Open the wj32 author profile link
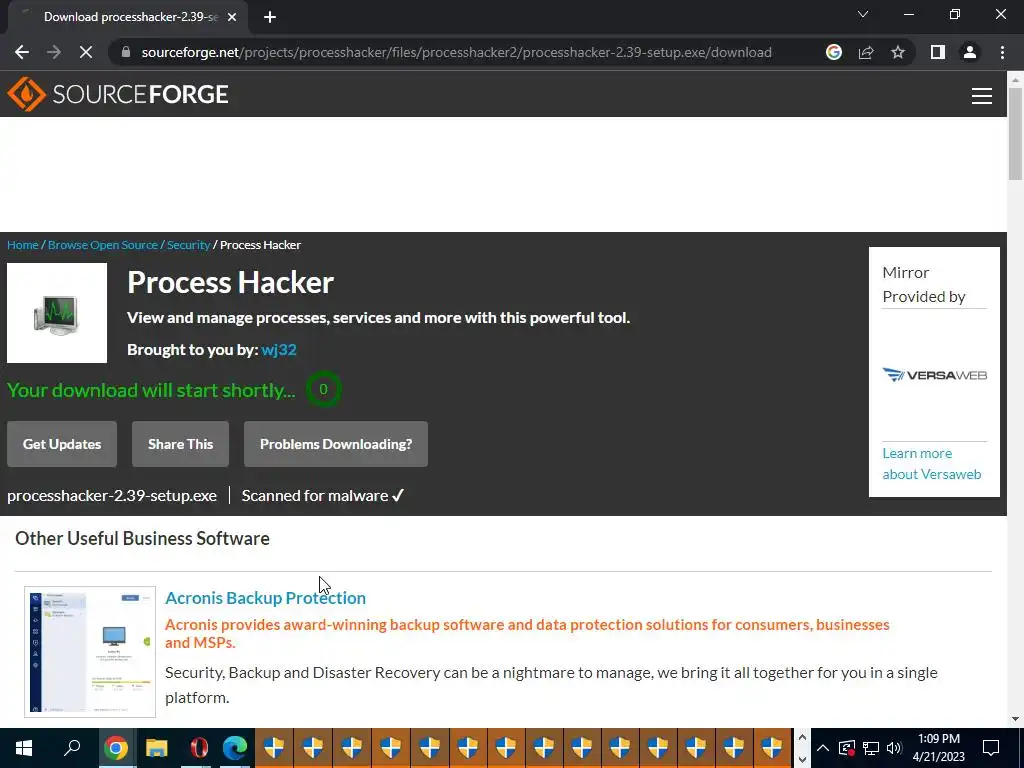The width and height of the screenshot is (1024, 768). pos(279,350)
